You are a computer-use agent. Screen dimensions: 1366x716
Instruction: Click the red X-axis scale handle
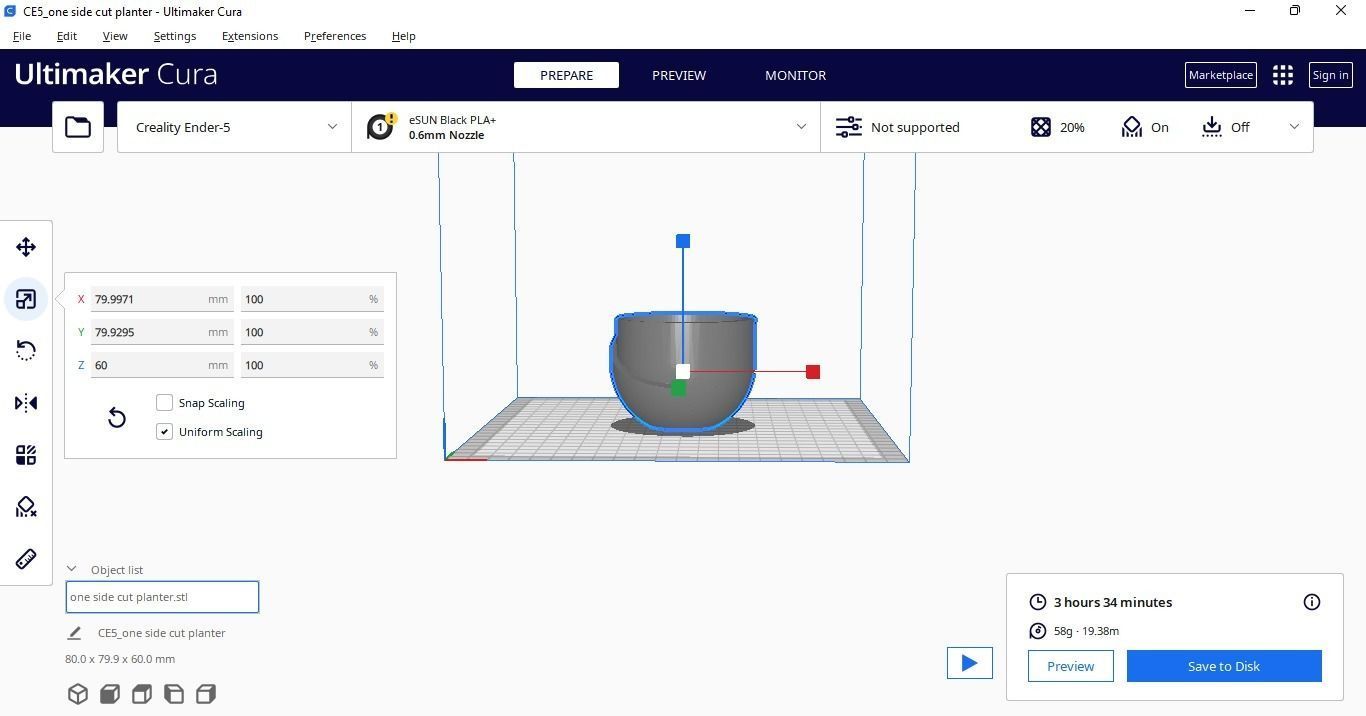(813, 372)
